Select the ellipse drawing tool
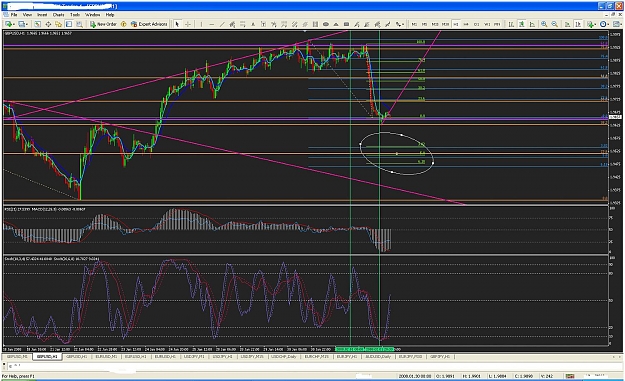This screenshot has height=381, width=625. coord(326,24)
